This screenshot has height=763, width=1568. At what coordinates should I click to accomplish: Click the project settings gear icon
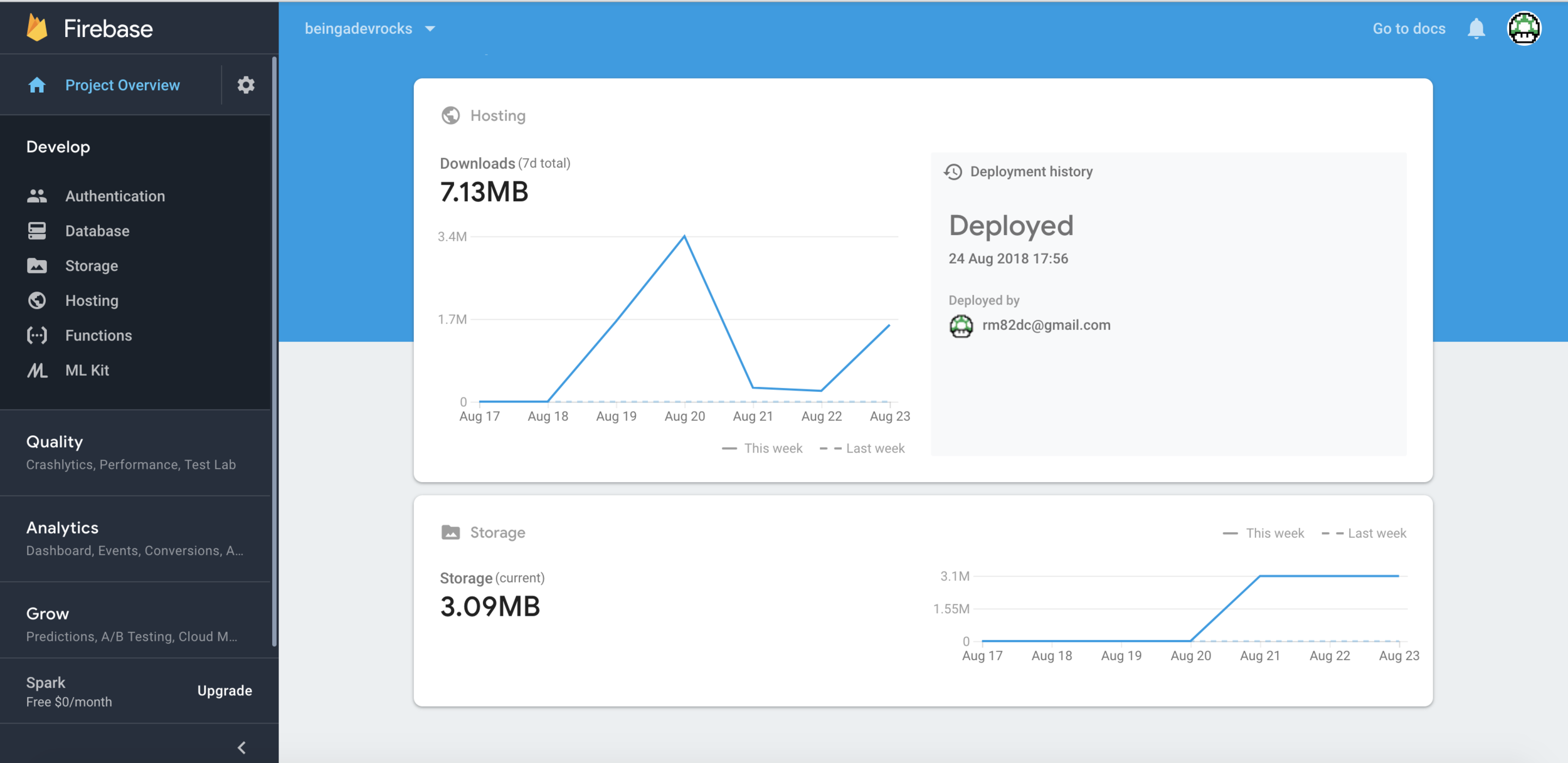246,85
